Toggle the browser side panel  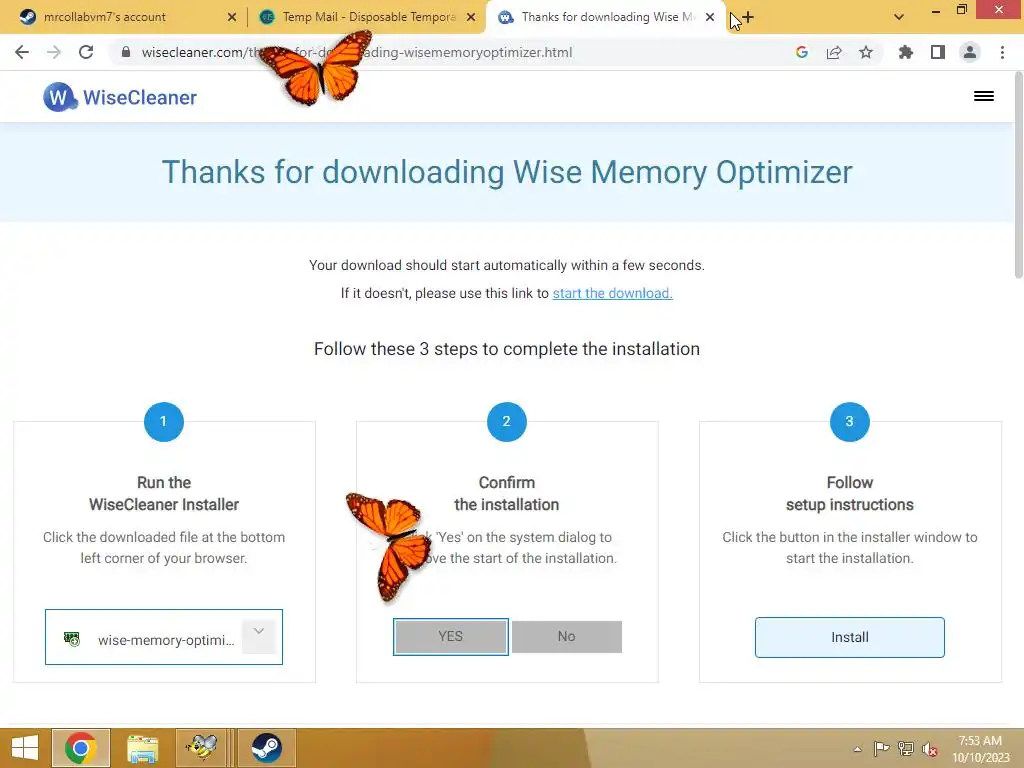(x=938, y=52)
